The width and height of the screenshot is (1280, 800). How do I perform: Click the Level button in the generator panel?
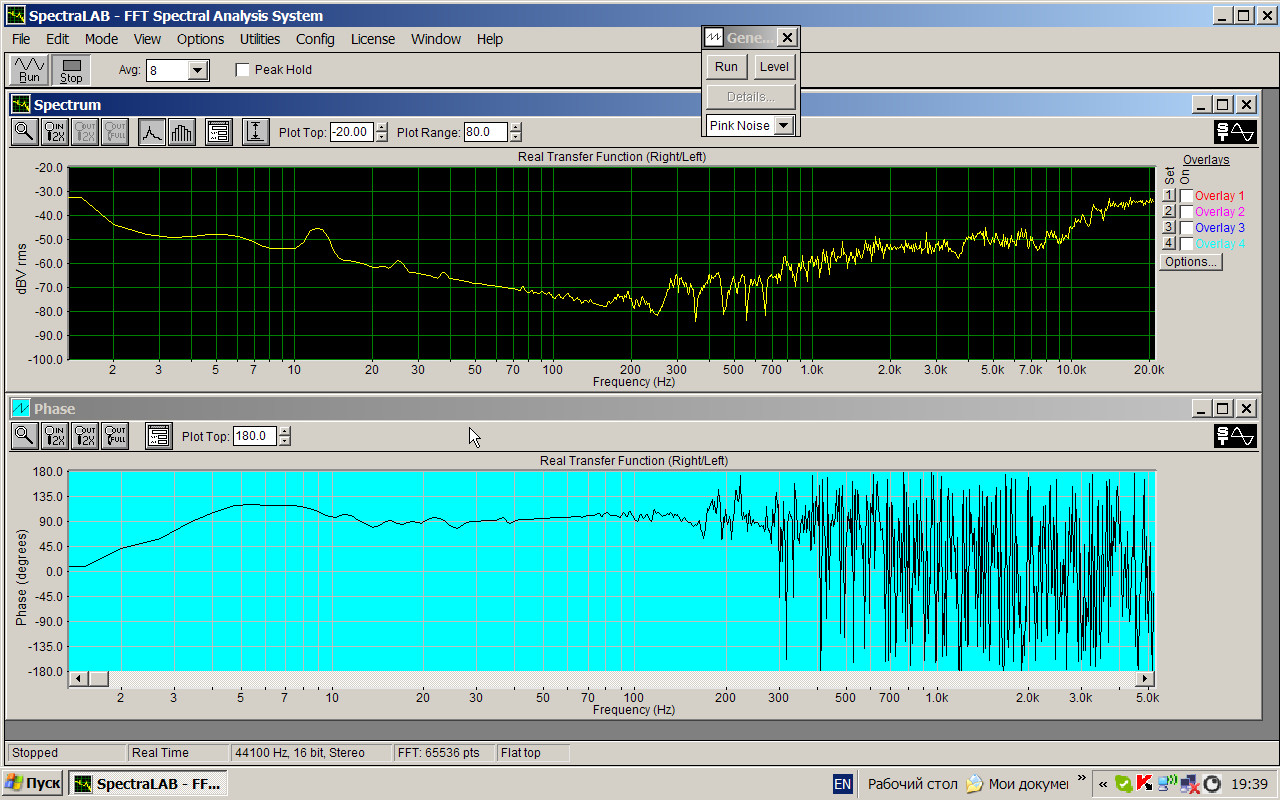773,67
